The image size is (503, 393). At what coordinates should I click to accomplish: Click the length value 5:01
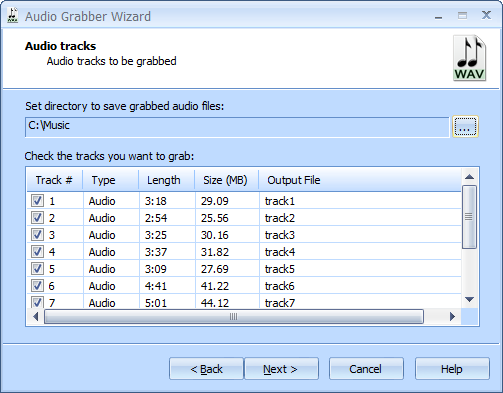(156, 303)
